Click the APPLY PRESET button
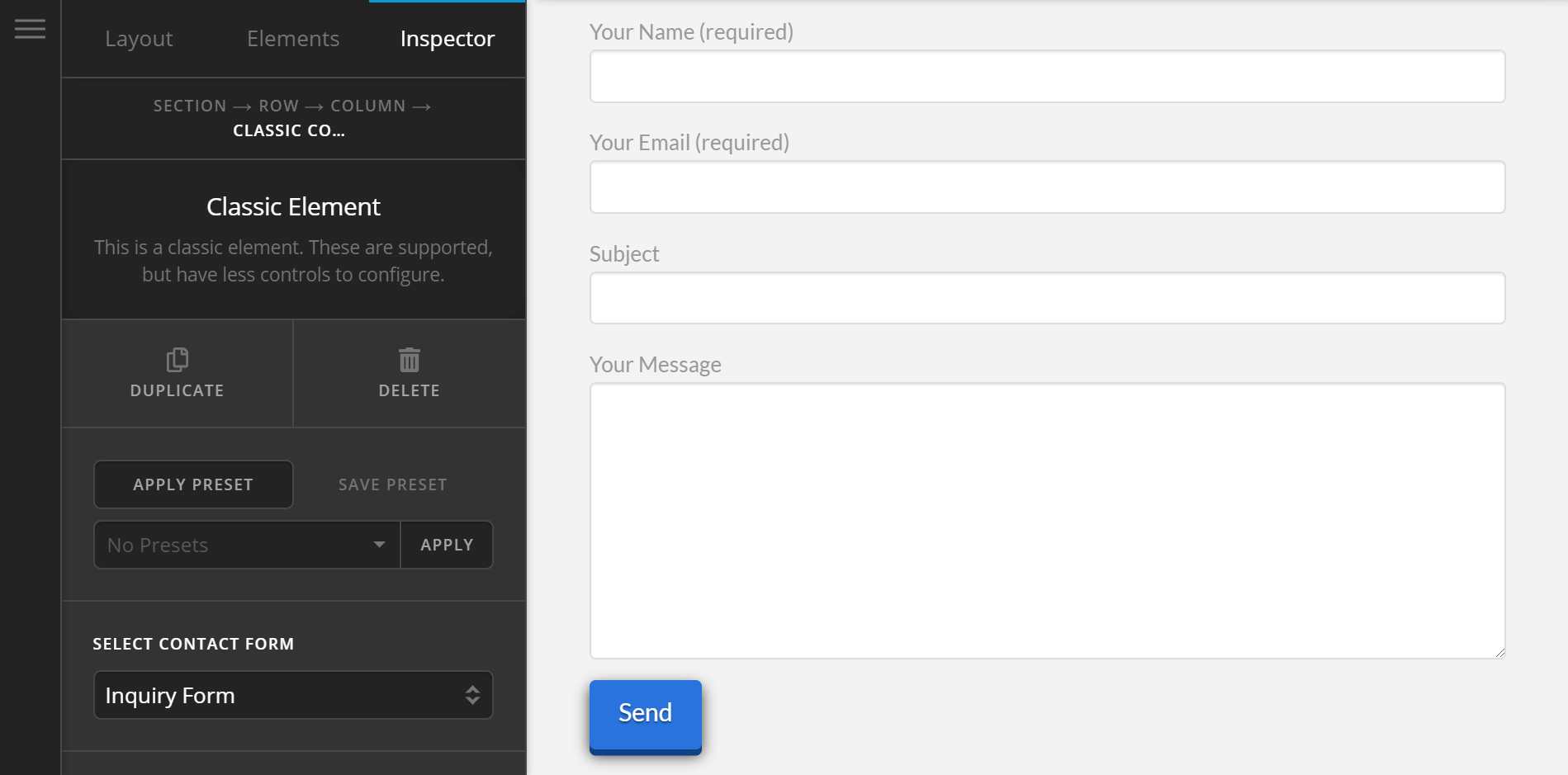The width and height of the screenshot is (1568, 775). point(193,484)
